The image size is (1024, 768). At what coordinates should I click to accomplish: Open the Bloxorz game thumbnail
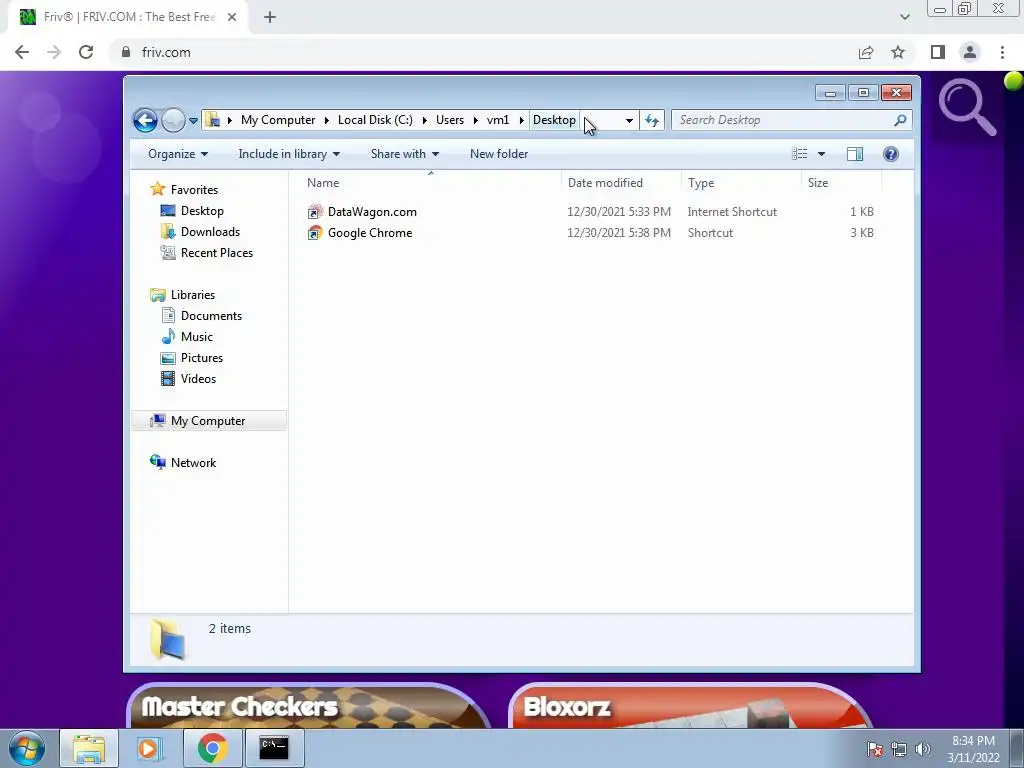[690, 705]
